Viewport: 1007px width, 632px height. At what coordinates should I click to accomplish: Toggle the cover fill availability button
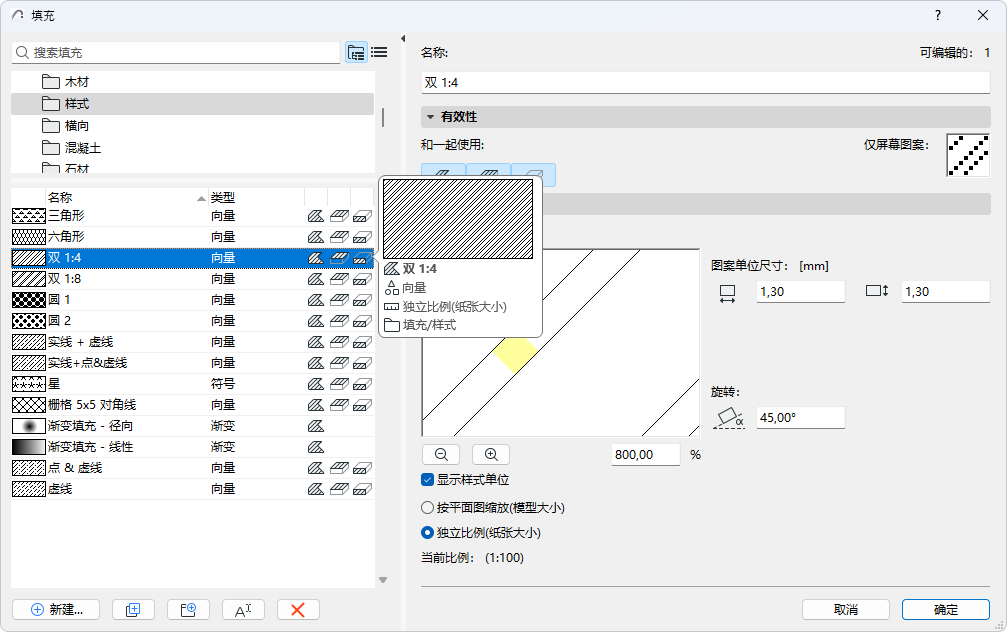pyautogui.click(x=488, y=174)
